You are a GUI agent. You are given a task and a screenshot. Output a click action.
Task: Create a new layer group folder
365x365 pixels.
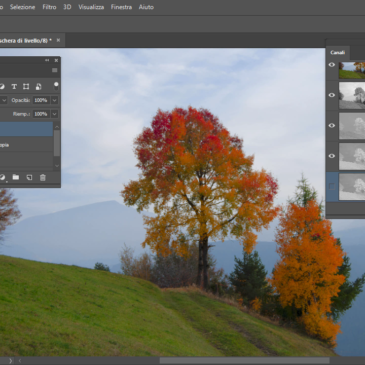[16, 177]
